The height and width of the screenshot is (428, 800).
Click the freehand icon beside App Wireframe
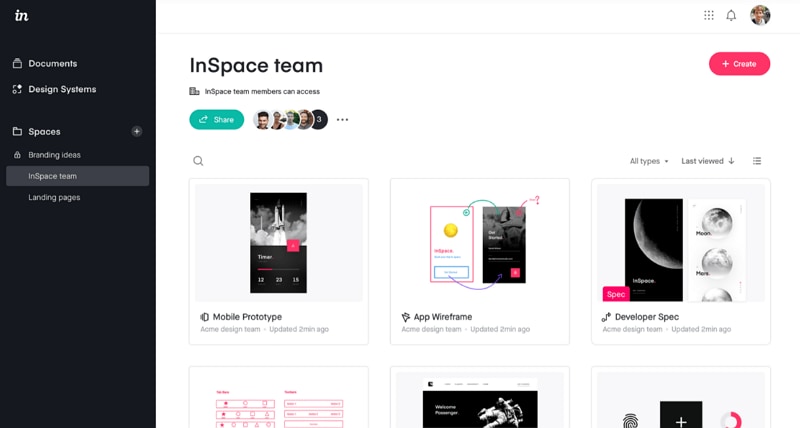[406, 317]
